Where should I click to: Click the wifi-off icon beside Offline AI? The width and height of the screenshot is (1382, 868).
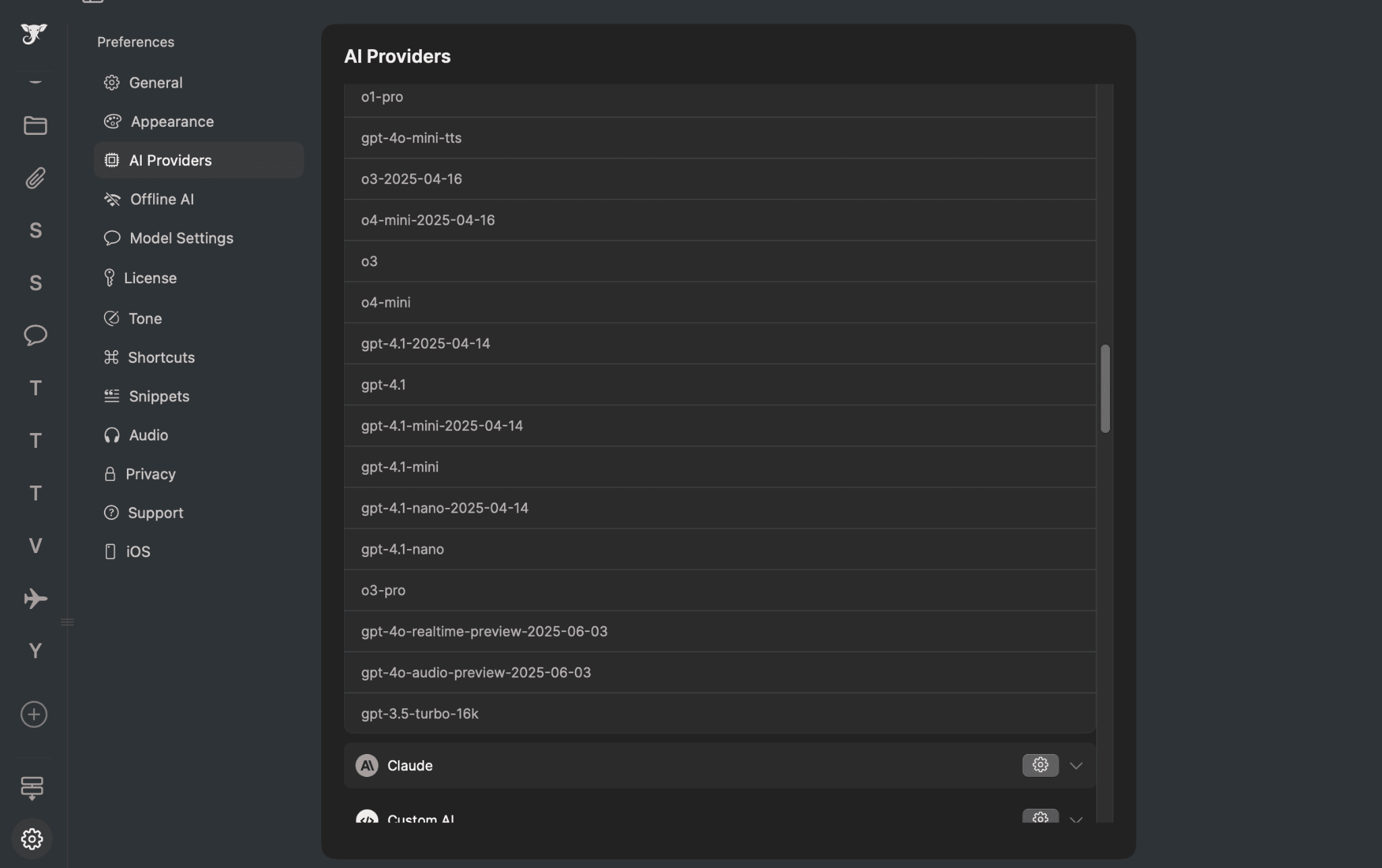112,199
